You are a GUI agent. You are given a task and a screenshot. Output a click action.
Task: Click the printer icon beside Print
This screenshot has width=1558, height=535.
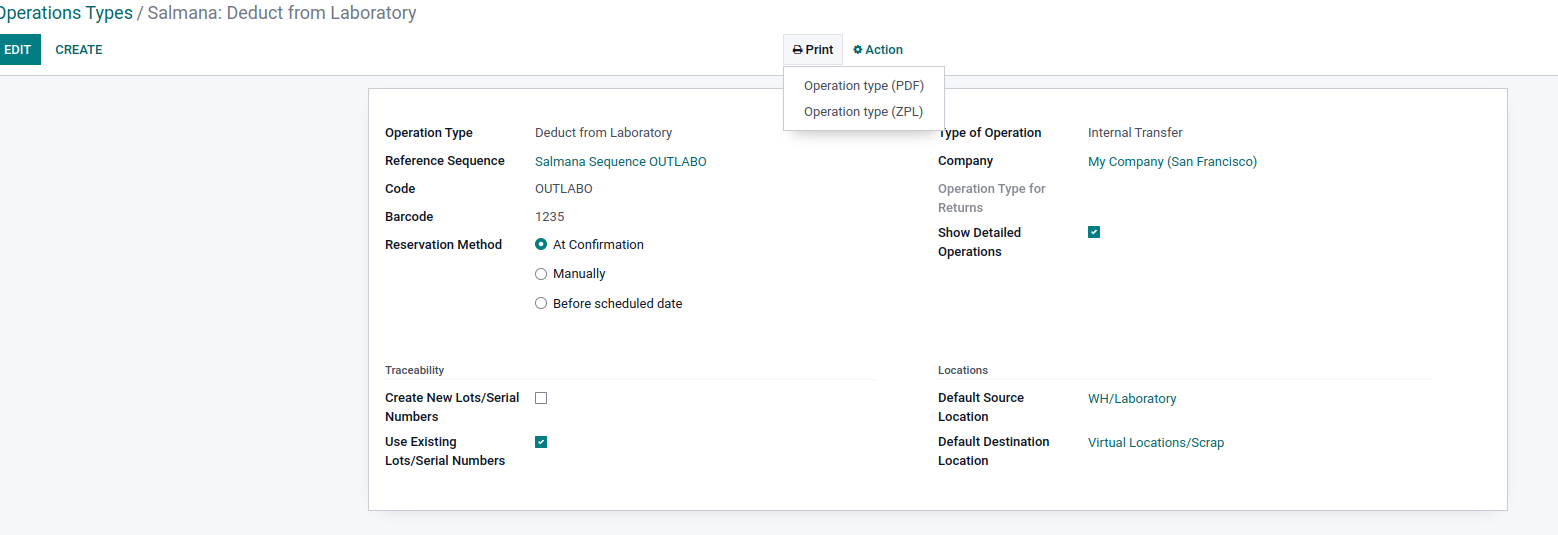tap(797, 50)
